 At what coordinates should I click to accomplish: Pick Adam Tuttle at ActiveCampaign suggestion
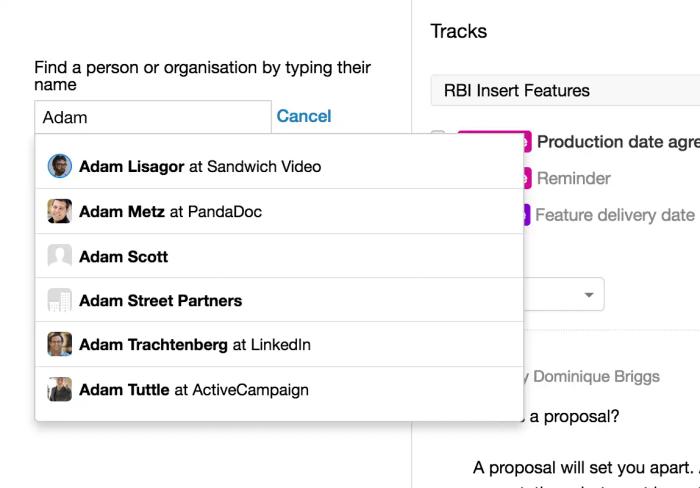(x=194, y=389)
